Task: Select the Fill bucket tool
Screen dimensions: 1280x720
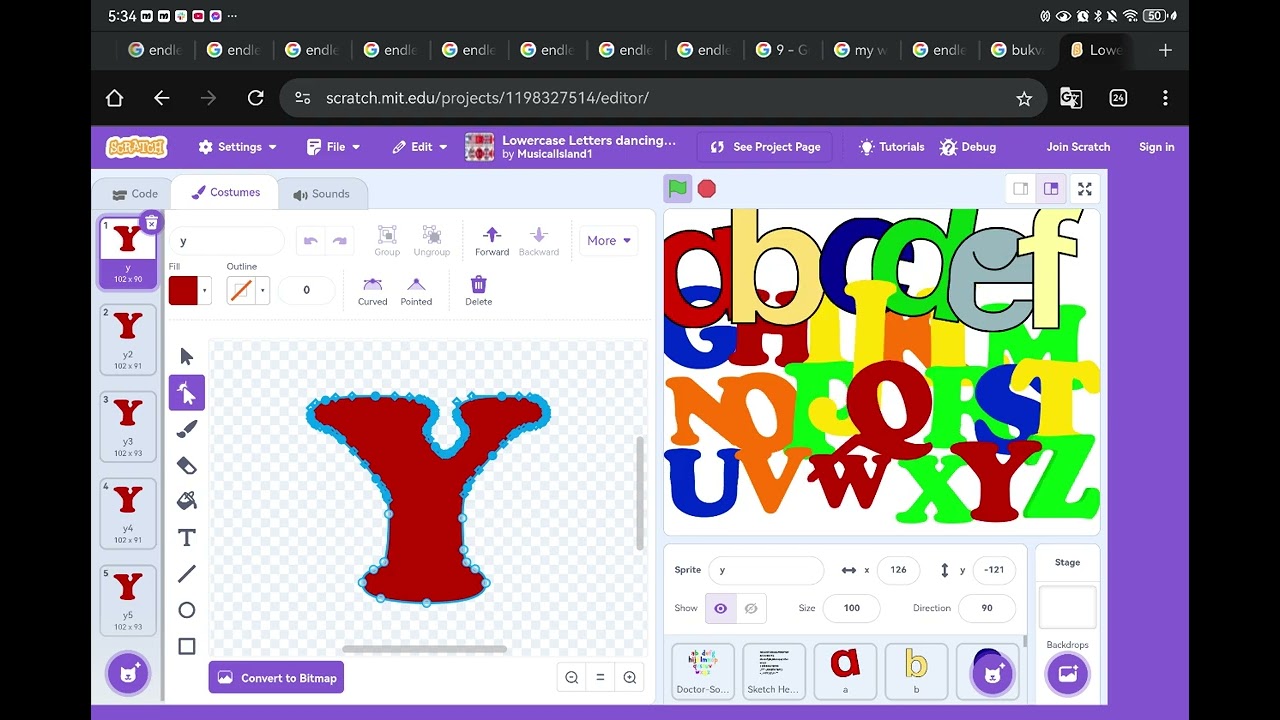Action: pos(187,501)
